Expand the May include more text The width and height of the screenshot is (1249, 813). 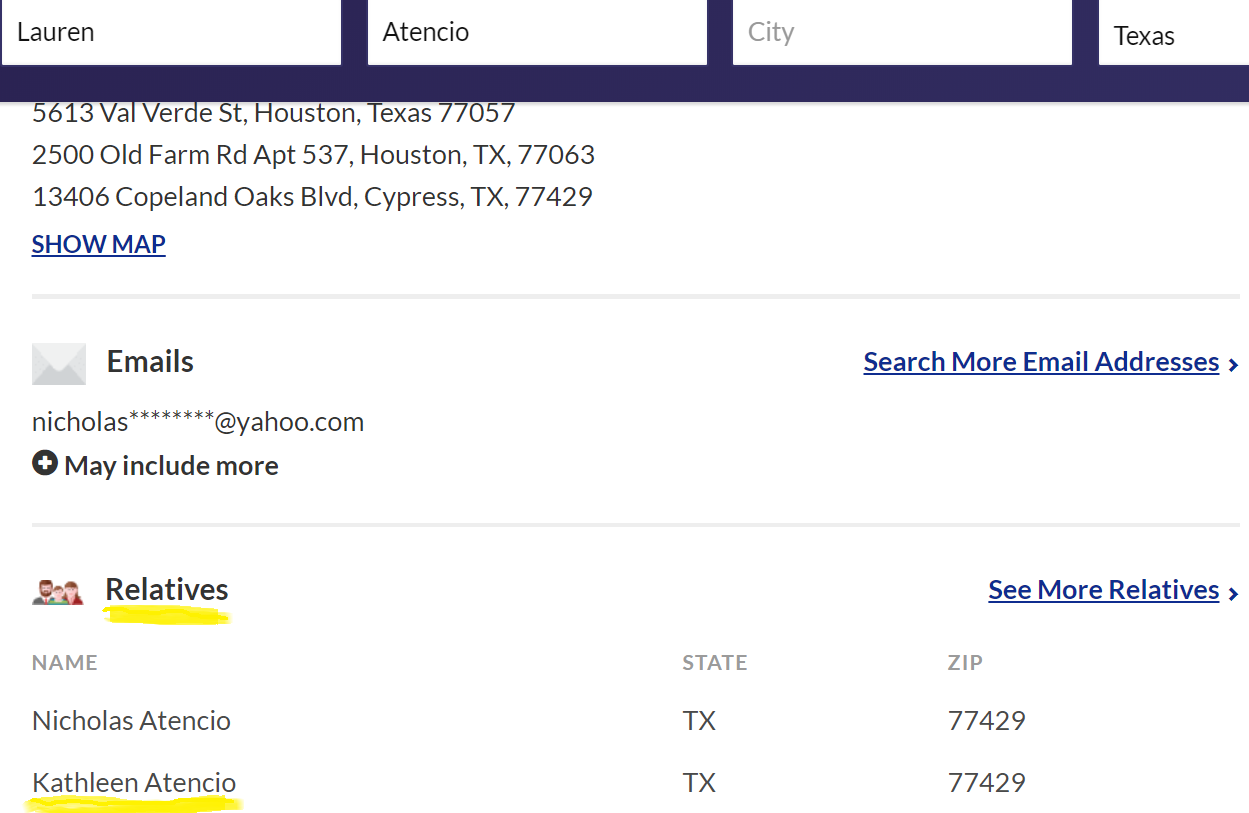pos(171,466)
